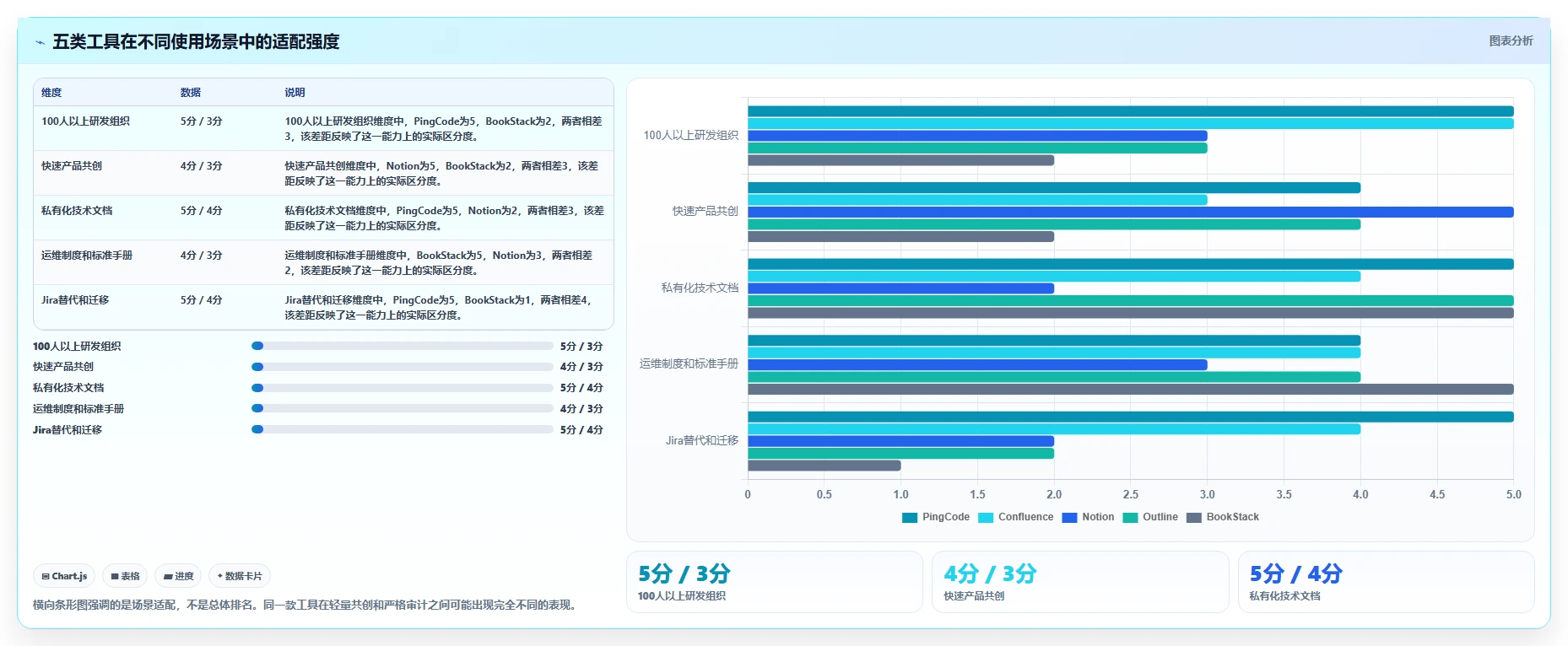Click the title 五类工具在不同使用场景中的适配强度
This screenshot has height=646, width=1568.
(x=196, y=41)
